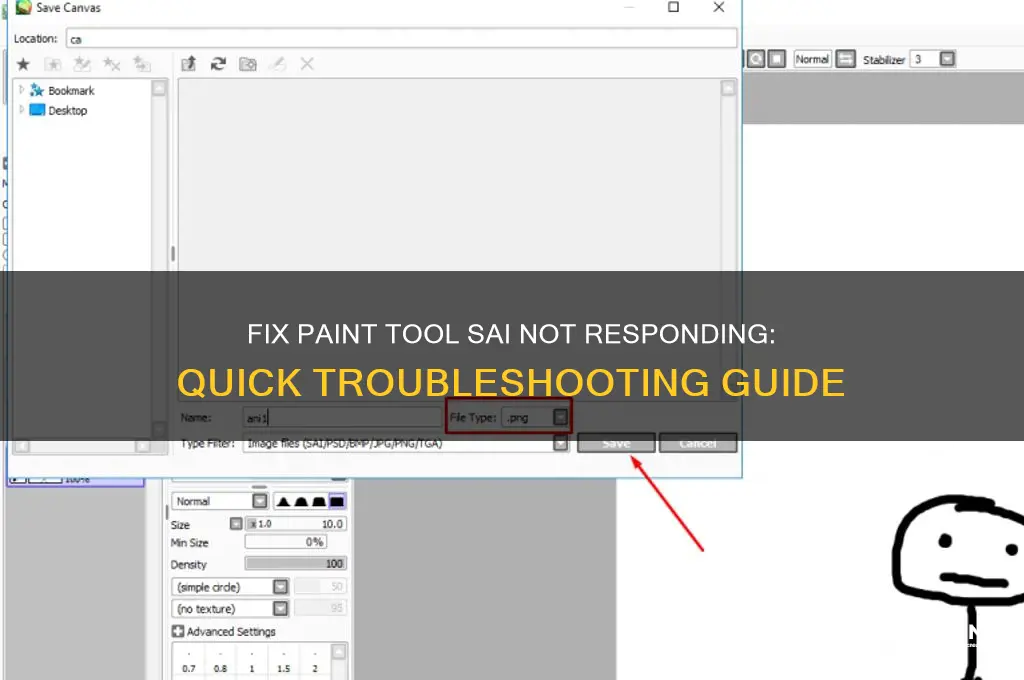Click the bookmark move icon beside star-X

142,64
